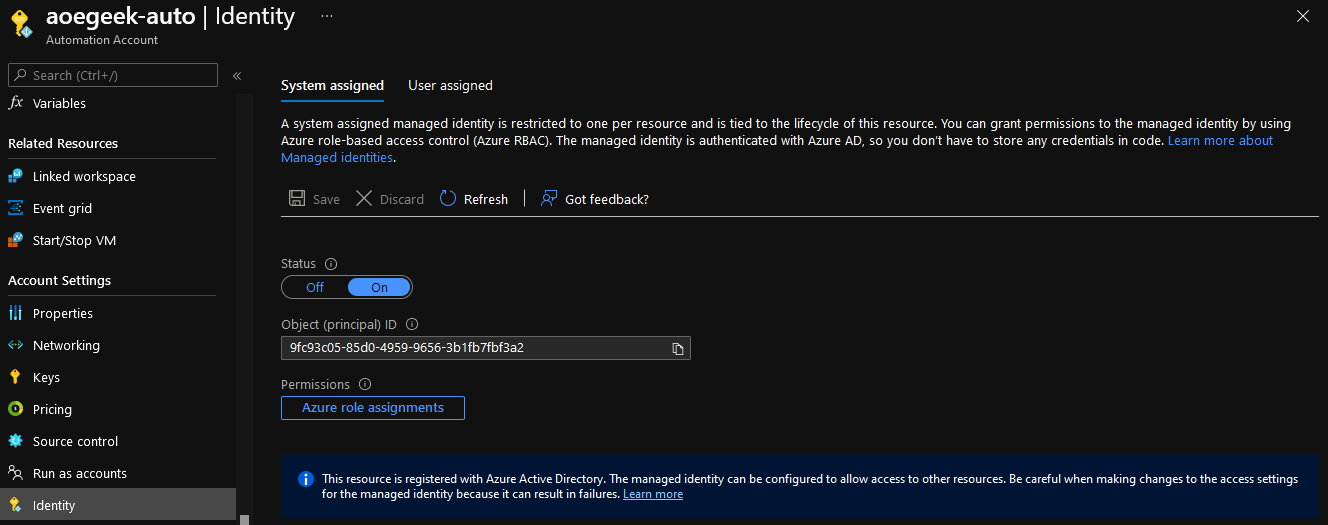Click the Source control gear icon
This screenshot has width=1328, height=525.
(x=15, y=441)
